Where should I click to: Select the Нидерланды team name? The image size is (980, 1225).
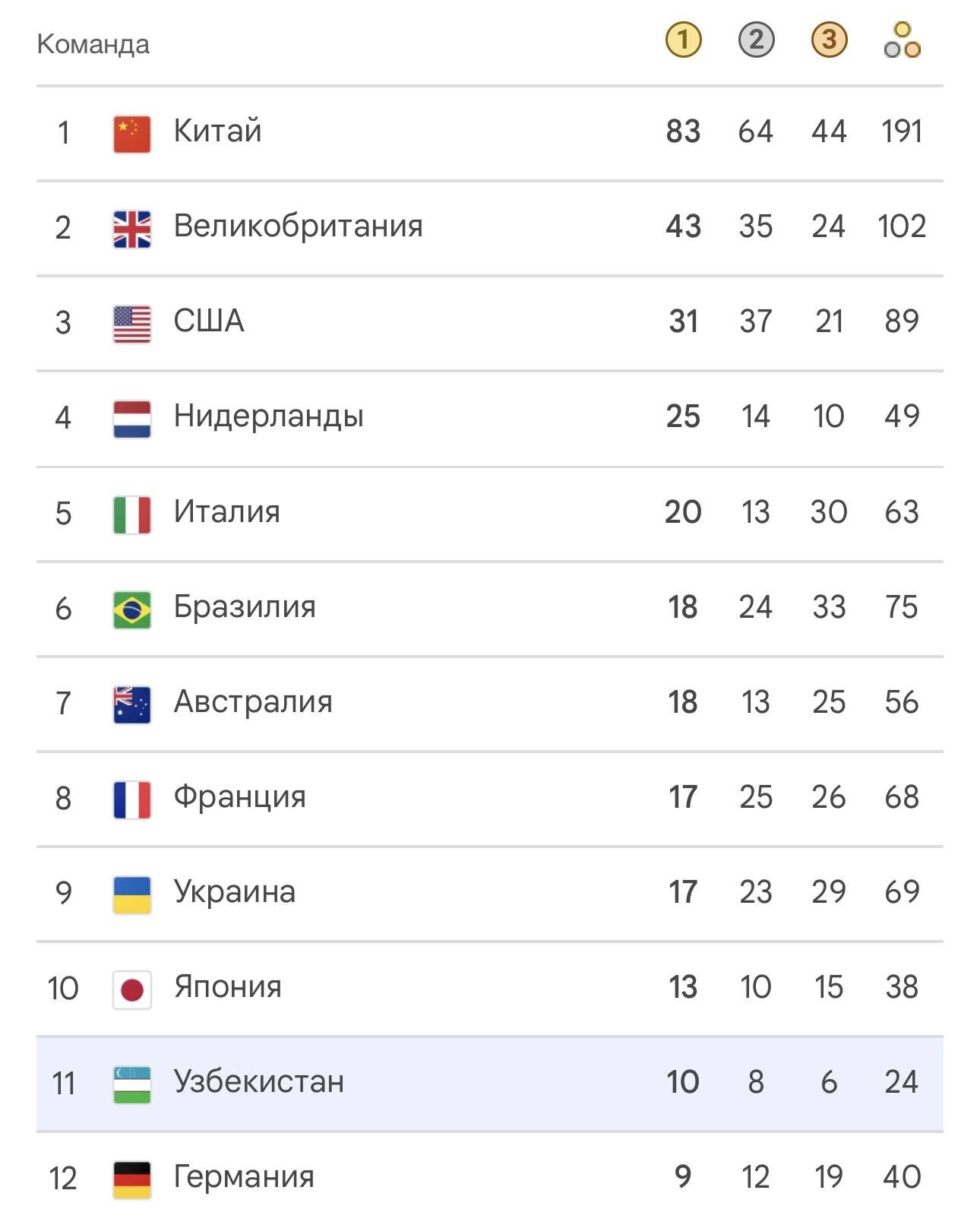(x=269, y=416)
